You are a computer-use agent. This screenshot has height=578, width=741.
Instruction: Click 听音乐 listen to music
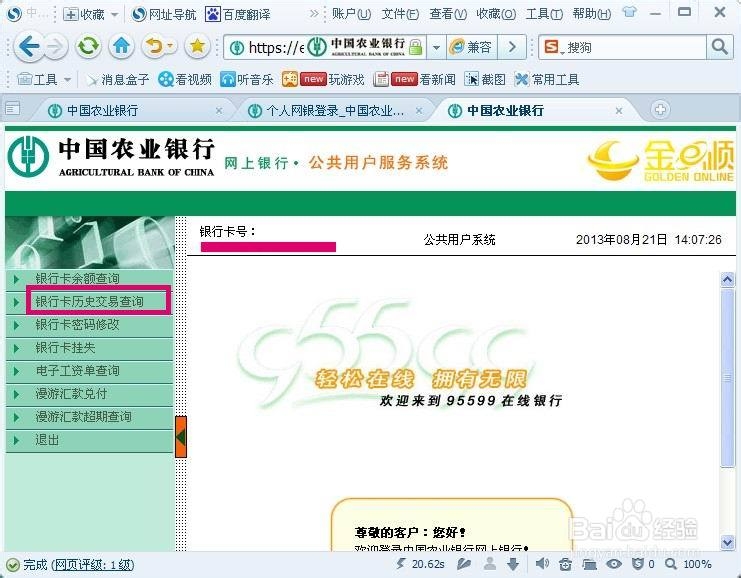[x=247, y=79]
